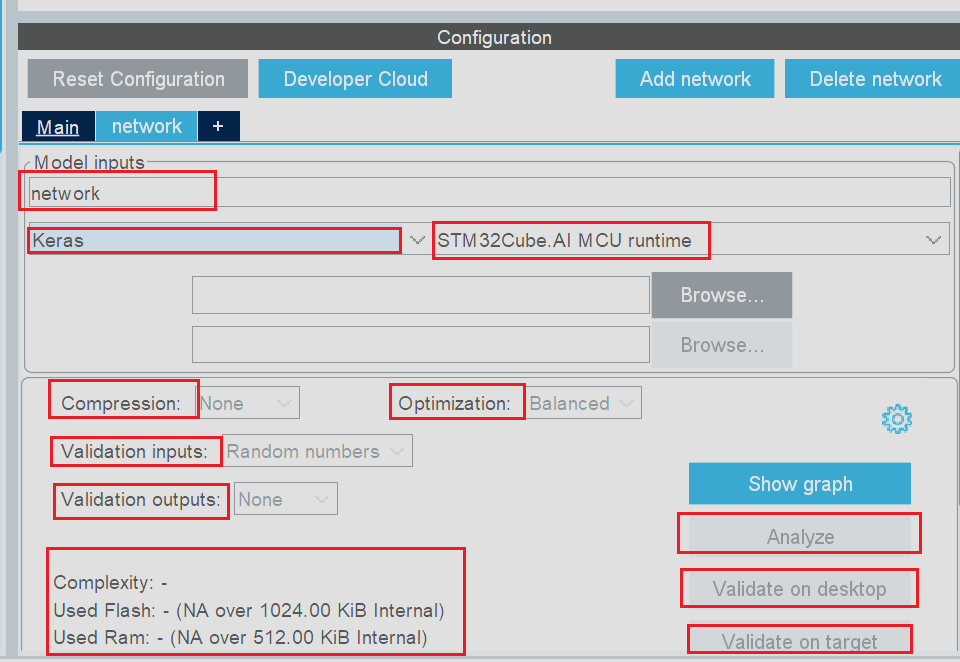
Task: Click the Used Flash status line
Action: click(249, 610)
